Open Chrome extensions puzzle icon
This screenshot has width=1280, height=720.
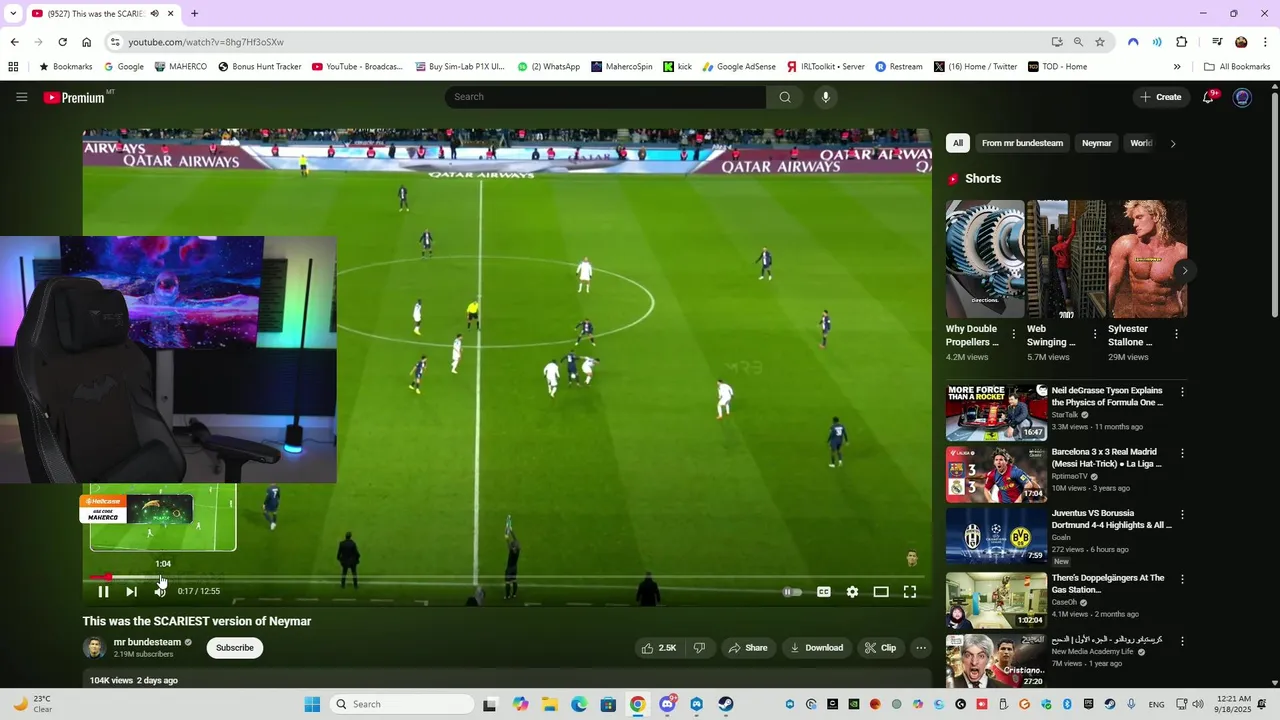point(1182,42)
